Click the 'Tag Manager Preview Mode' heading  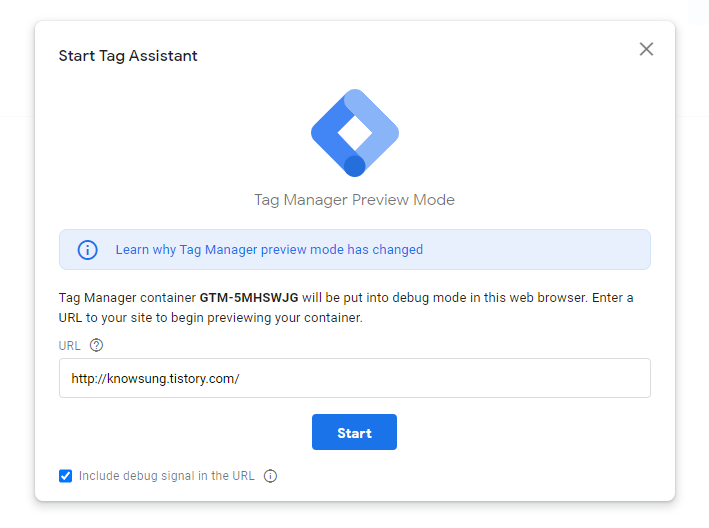coord(354,200)
